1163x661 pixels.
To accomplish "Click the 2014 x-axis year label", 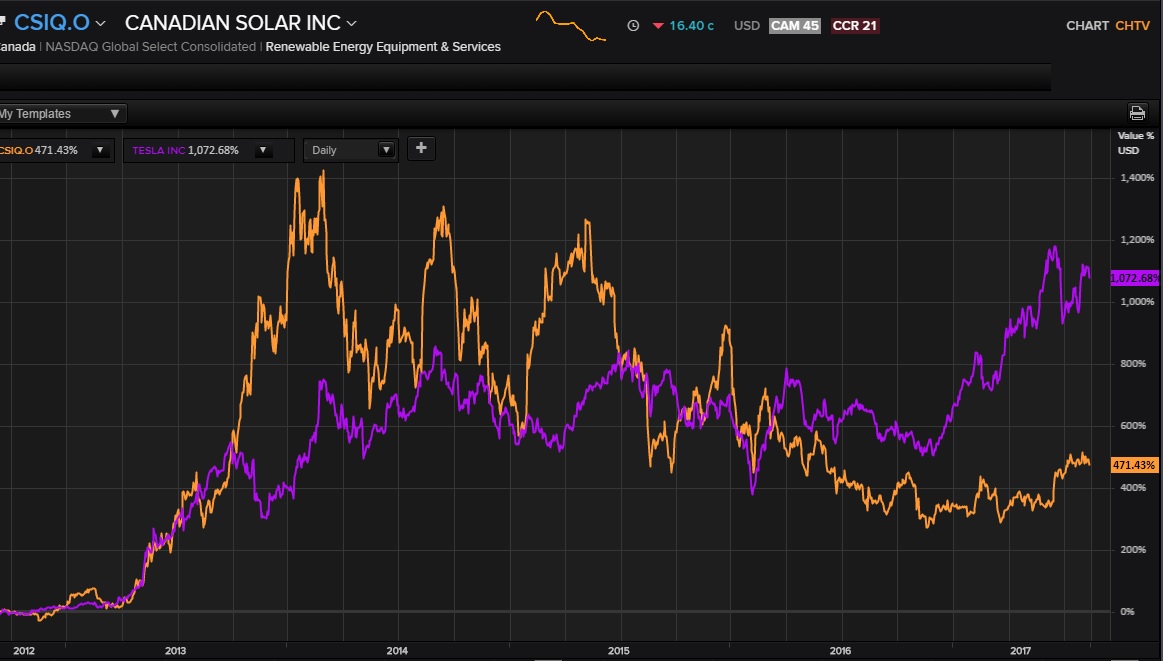I will tap(397, 651).
